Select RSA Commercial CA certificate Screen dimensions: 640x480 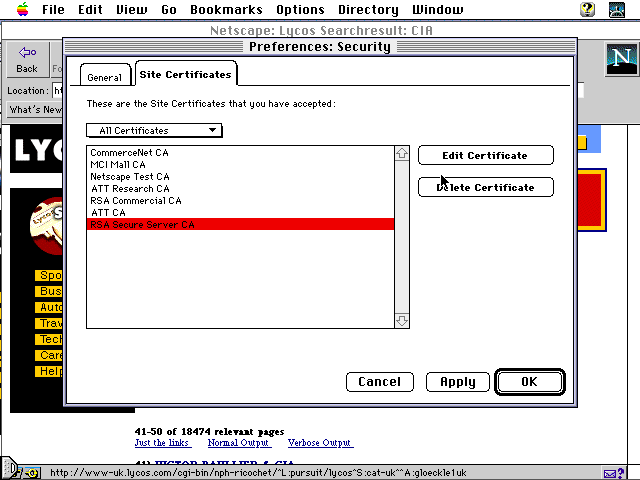tap(240, 201)
